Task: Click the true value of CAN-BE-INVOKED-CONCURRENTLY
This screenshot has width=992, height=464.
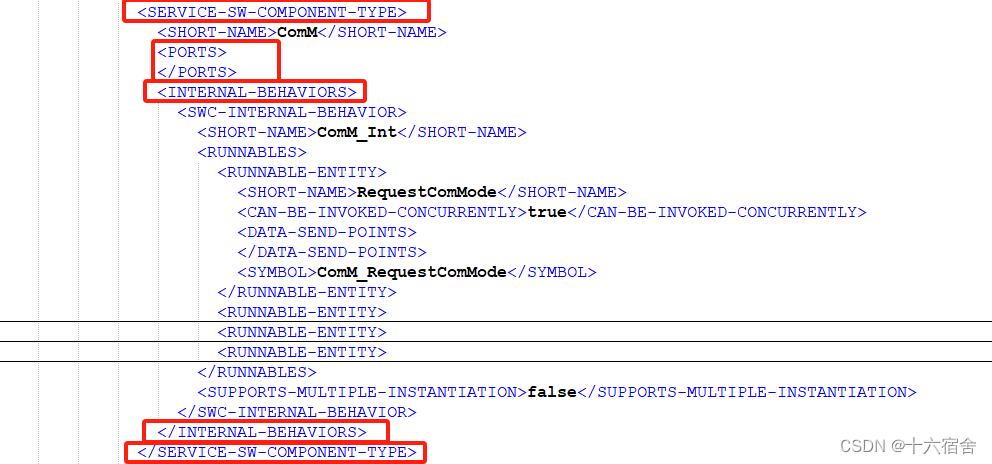Action: tap(547, 212)
